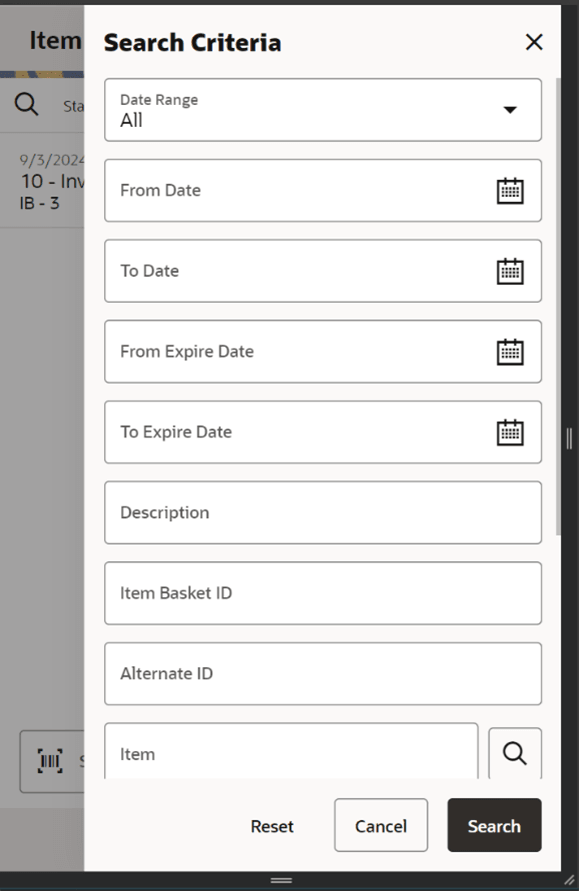Click the search magnifier near the Status field

point(25,103)
